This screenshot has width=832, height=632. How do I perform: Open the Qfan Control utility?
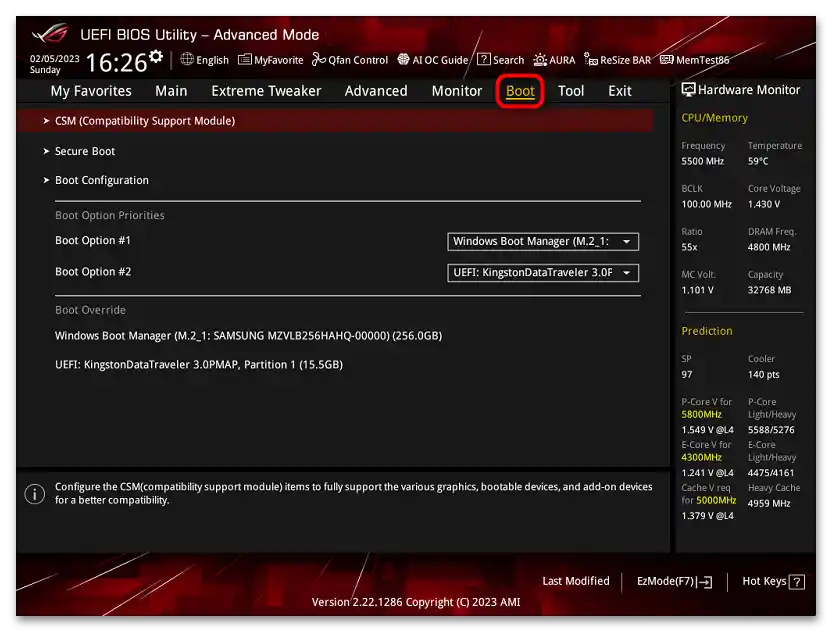pyautogui.click(x=350, y=60)
